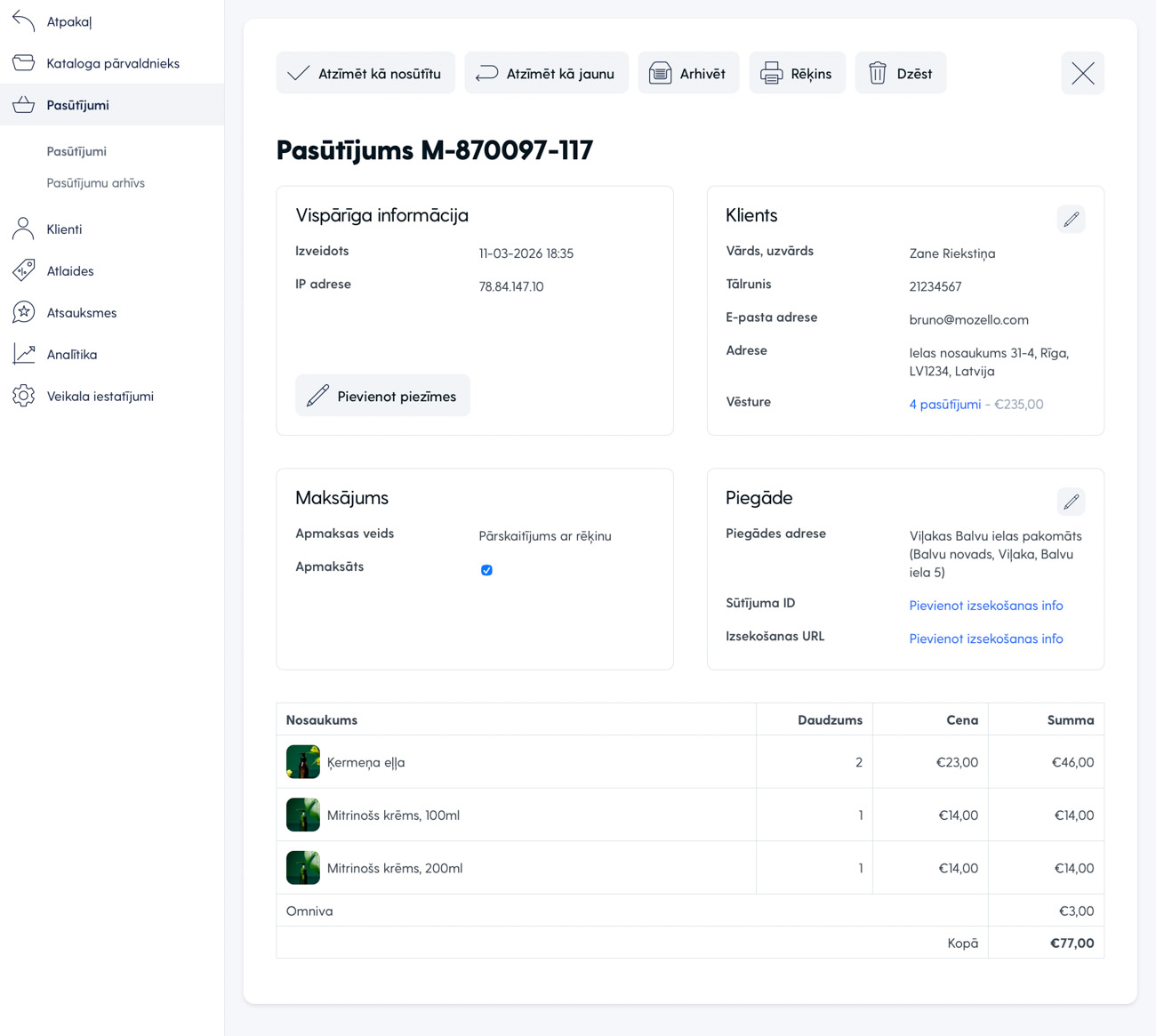Edit Piegāde details with pencil icon

click(x=1071, y=502)
